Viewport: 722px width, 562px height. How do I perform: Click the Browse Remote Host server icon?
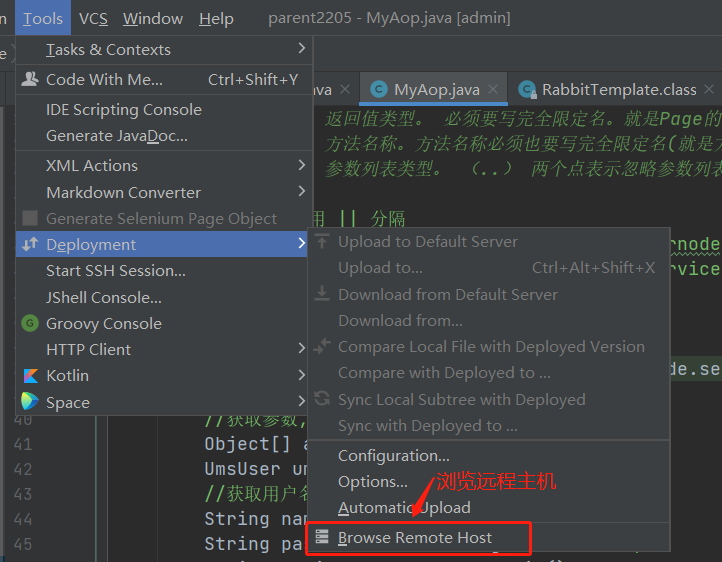pos(322,537)
